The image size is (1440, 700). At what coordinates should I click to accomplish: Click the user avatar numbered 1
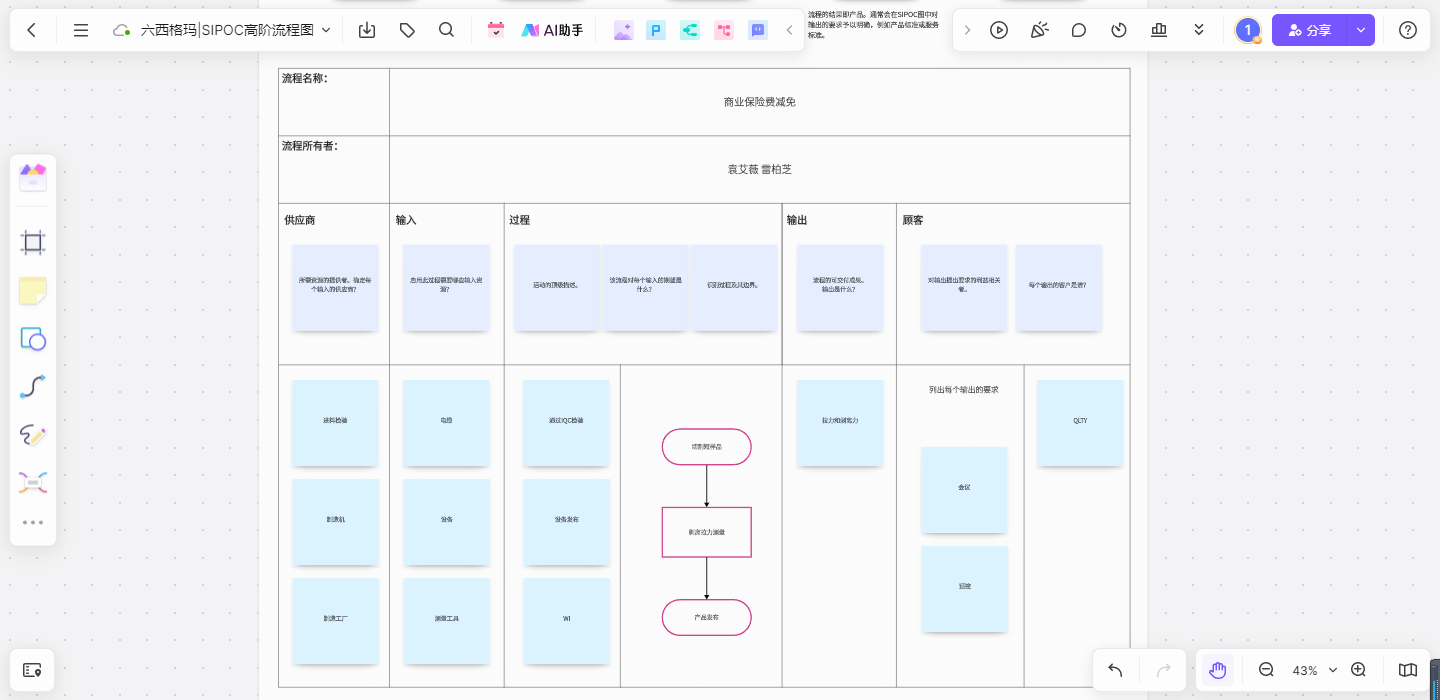pyautogui.click(x=1248, y=30)
